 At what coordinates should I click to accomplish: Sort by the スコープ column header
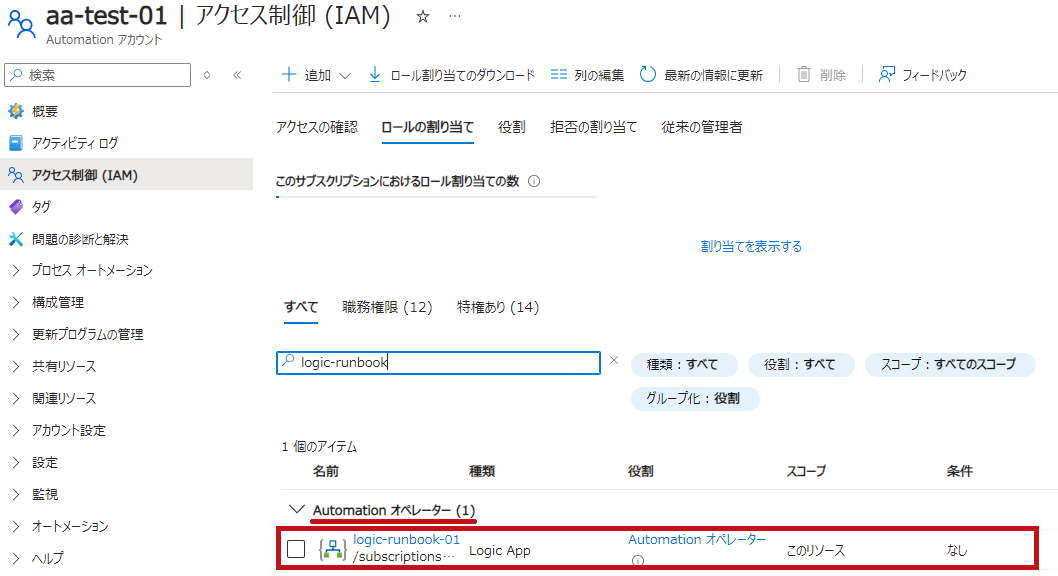pyautogui.click(x=806, y=471)
